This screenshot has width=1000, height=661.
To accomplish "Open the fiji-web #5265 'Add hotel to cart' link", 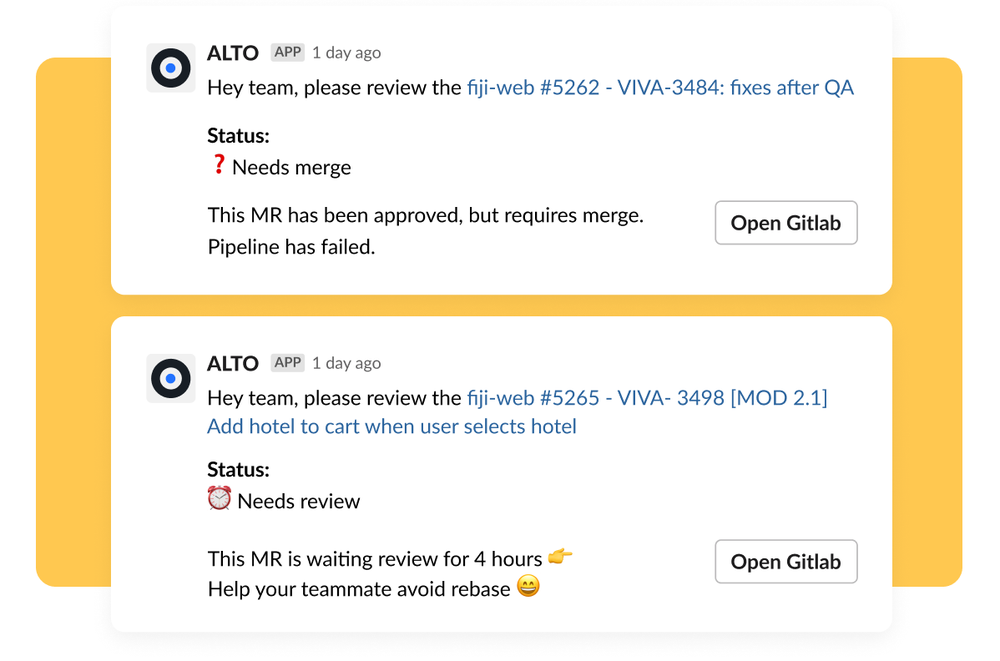I will click(x=392, y=427).
